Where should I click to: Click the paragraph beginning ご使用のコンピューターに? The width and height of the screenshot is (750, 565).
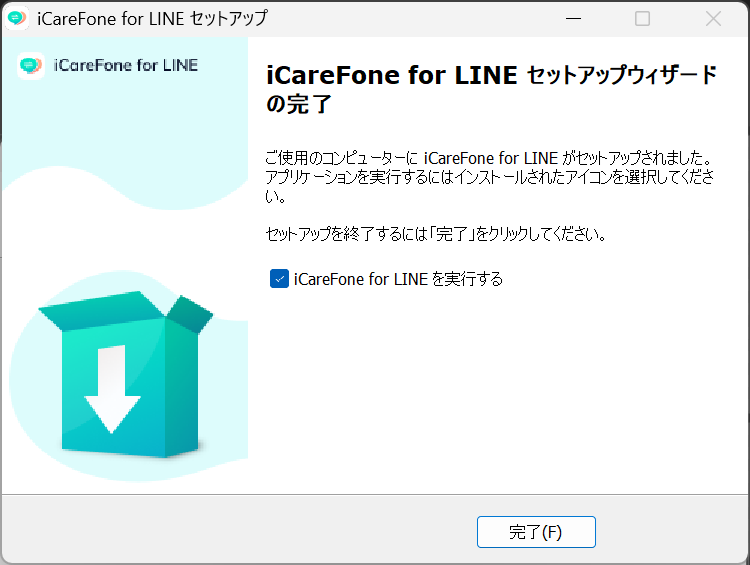[490, 177]
